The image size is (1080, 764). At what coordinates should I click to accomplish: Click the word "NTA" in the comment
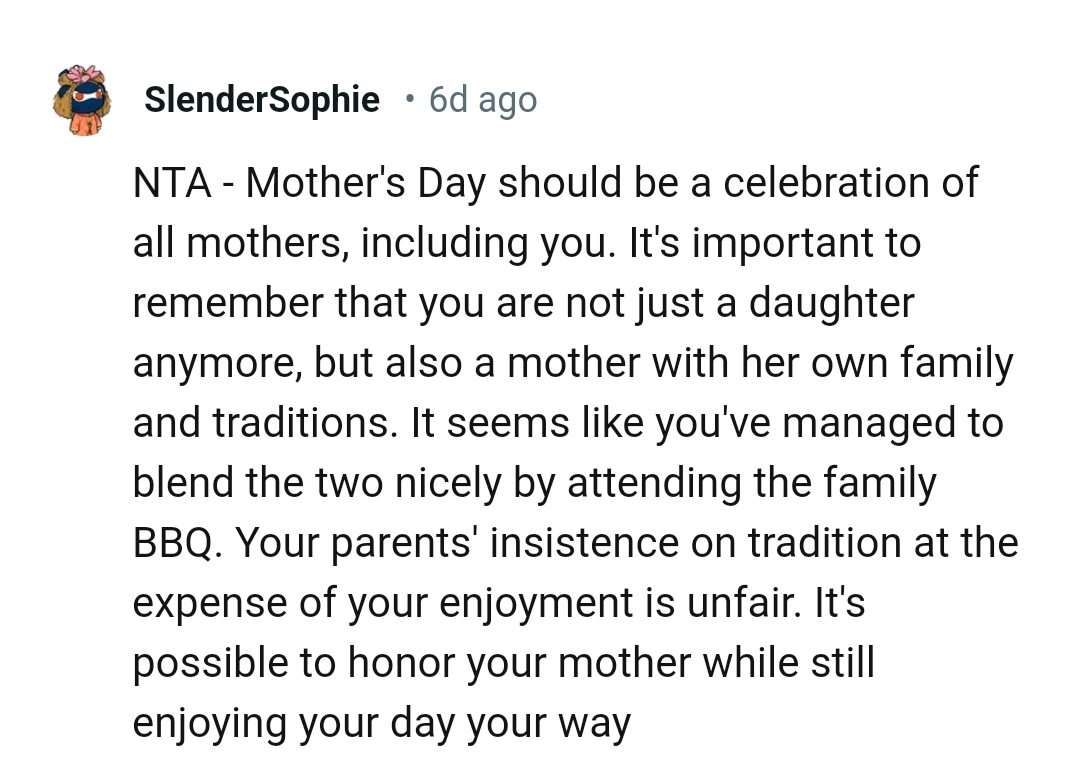tap(172, 184)
